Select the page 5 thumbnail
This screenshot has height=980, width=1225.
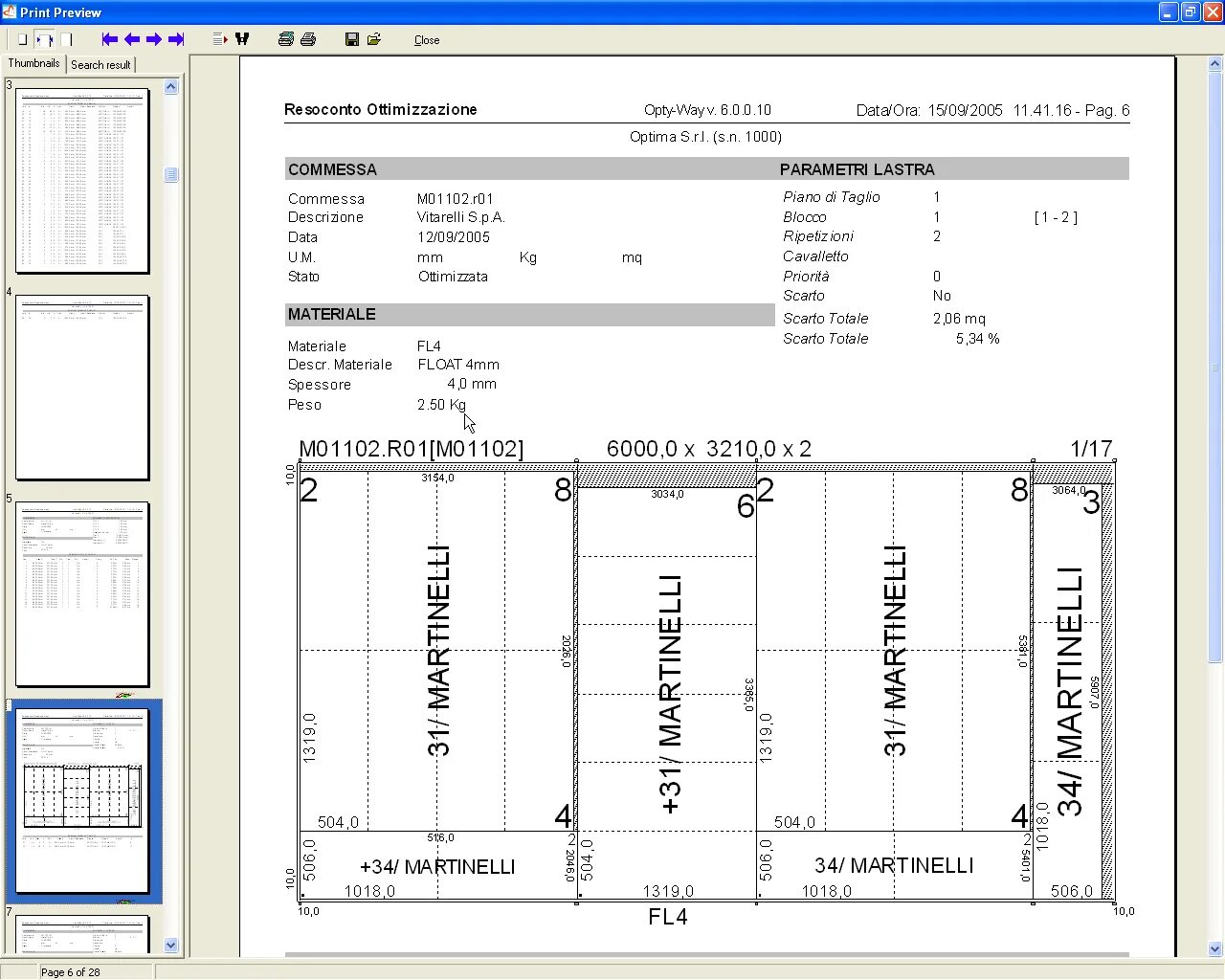click(x=83, y=593)
